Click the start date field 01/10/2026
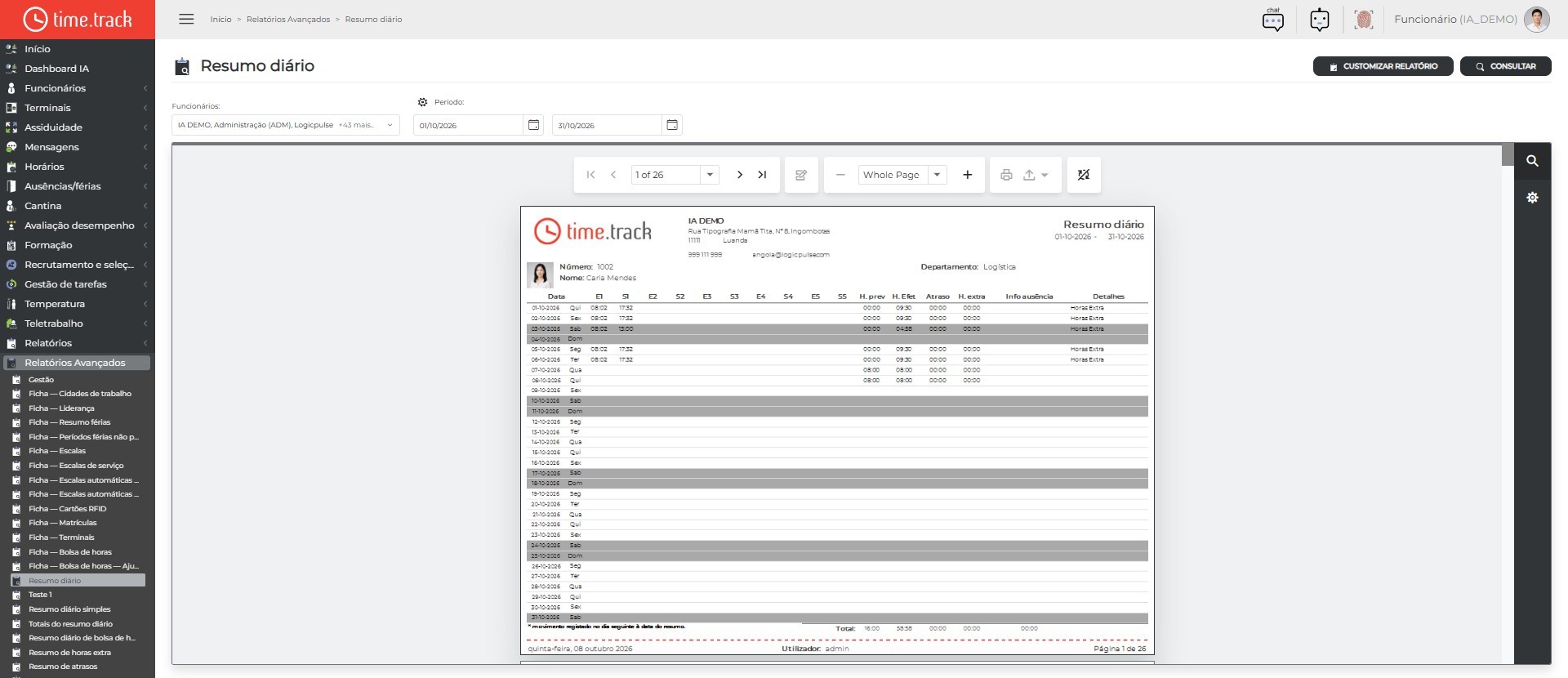 pyautogui.click(x=468, y=125)
